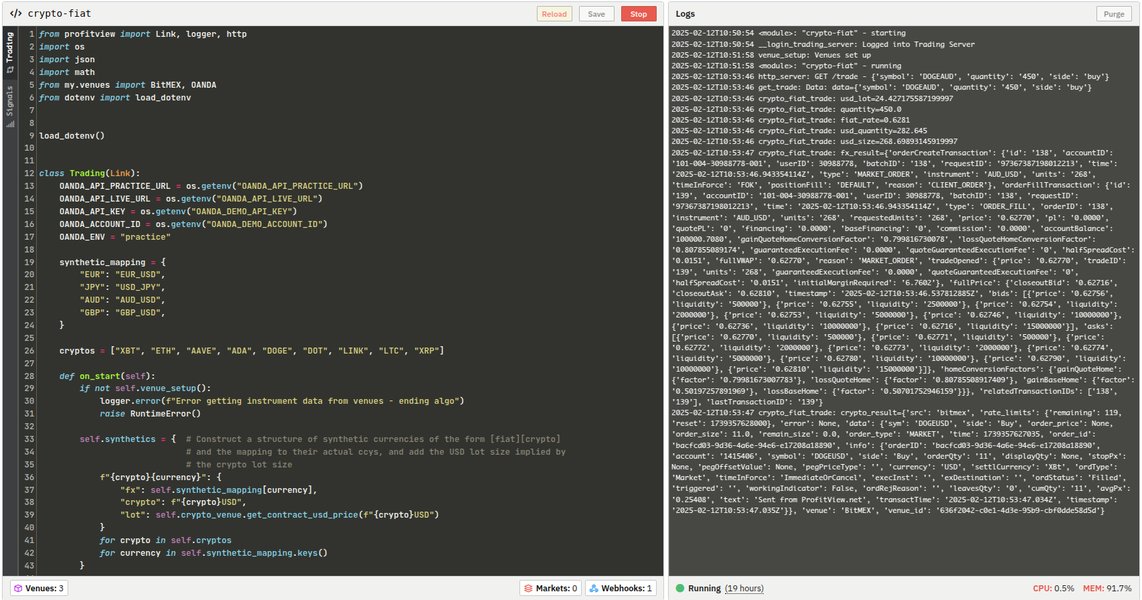The width and height of the screenshot is (1142, 600).
Task: Click the Running status label
Action: click(704, 588)
